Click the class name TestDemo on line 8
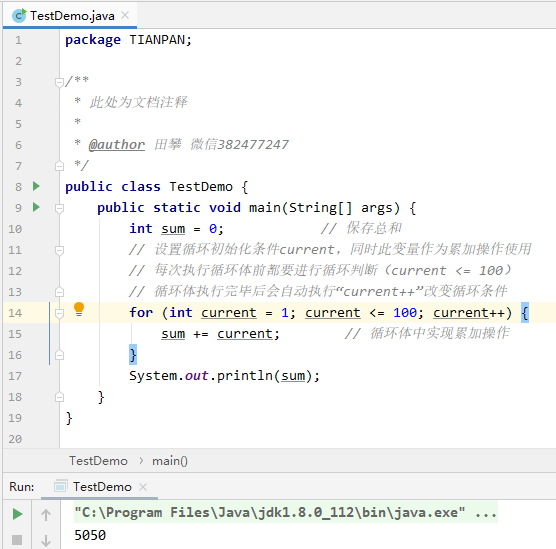Screen dimensions: 556x549 [x=201, y=187]
